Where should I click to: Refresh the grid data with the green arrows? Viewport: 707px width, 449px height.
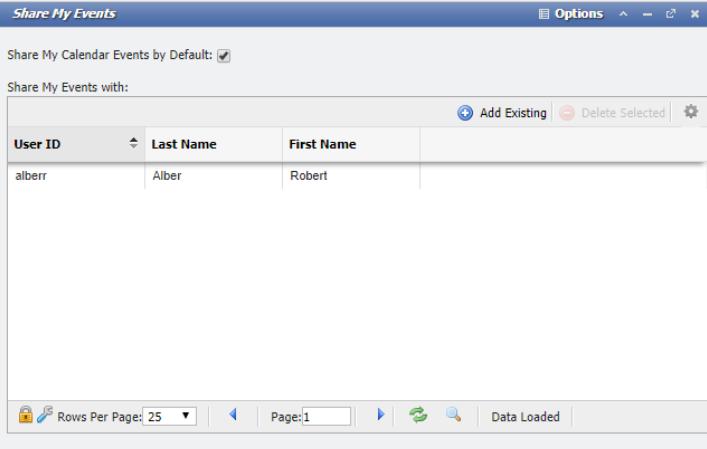pos(418,415)
